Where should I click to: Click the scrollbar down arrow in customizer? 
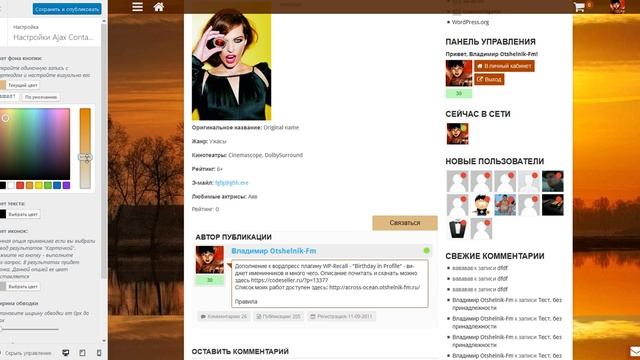pos(104,340)
